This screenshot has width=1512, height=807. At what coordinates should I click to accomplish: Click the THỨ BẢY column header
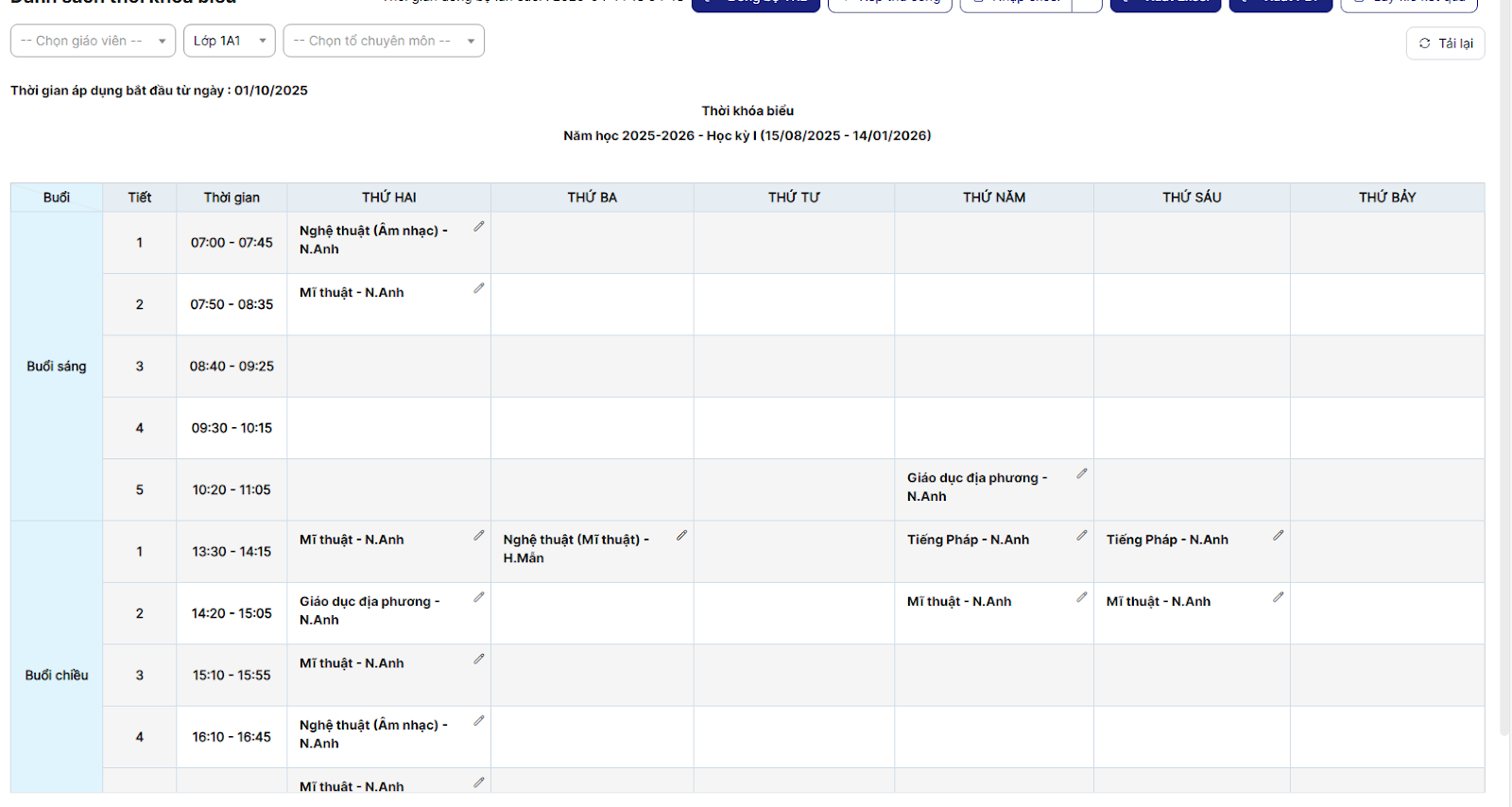click(x=1386, y=197)
